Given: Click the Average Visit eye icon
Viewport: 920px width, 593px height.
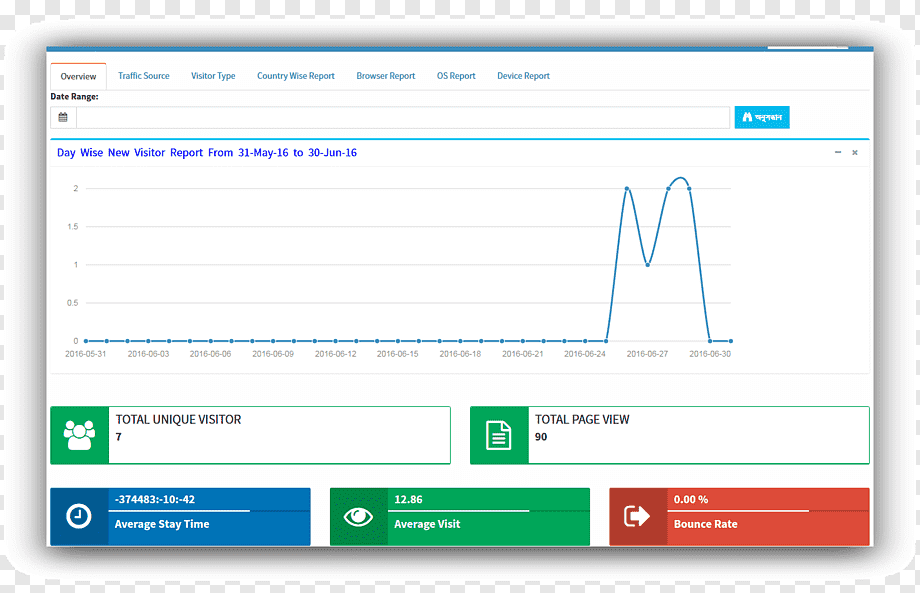Looking at the screenshot, I should point(358,517).
